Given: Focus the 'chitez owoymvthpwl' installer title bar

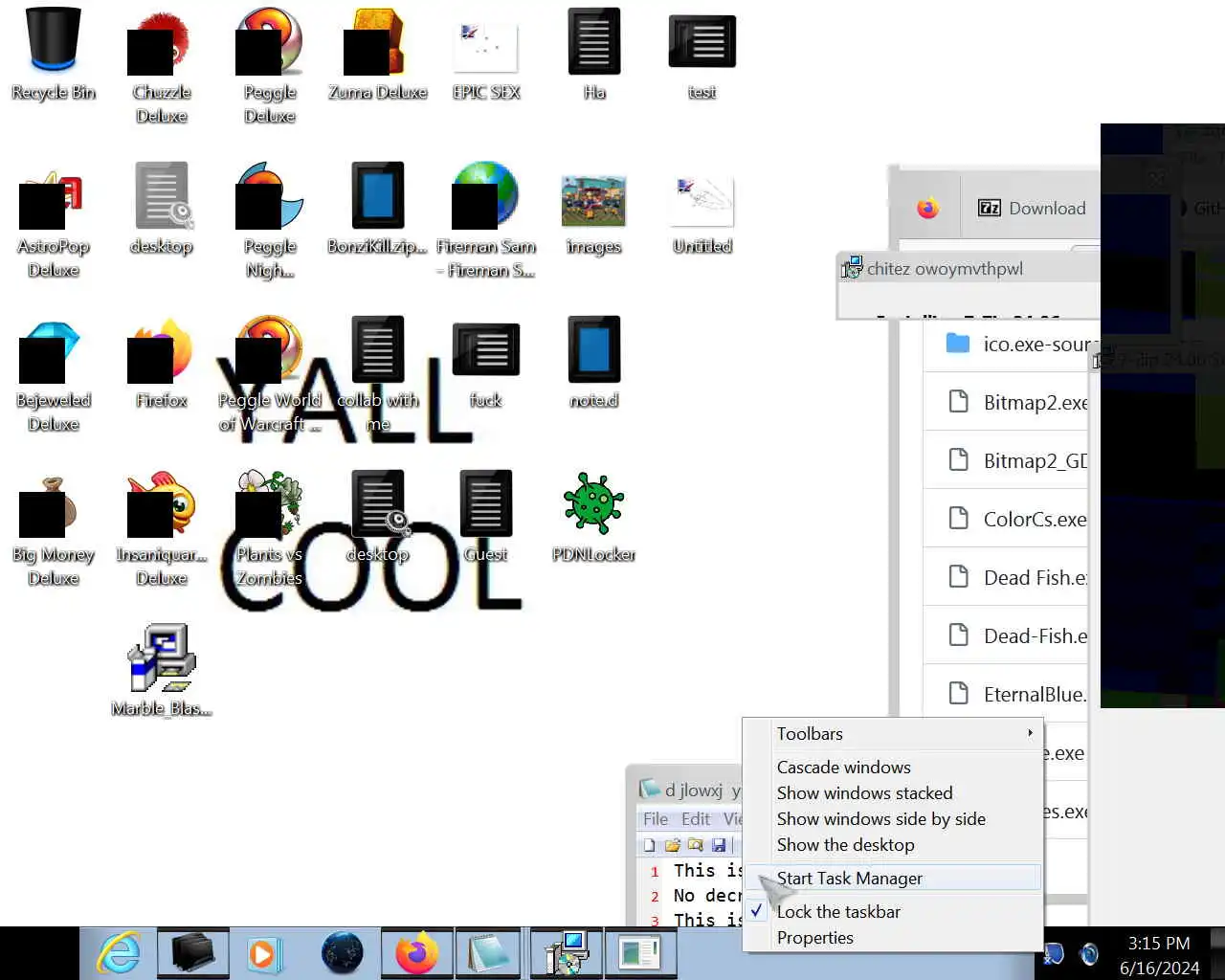Looking at the screenshot, I should click(969, 268).
